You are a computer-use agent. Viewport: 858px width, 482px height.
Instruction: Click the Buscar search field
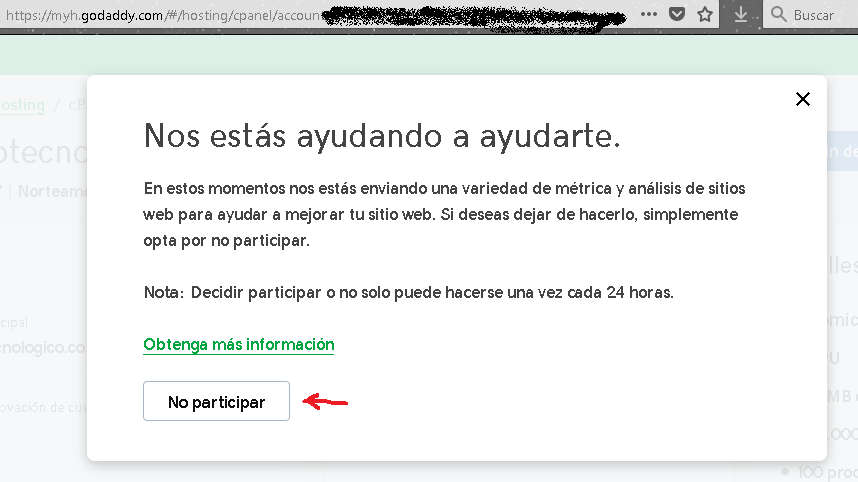(x=811, y=15)
